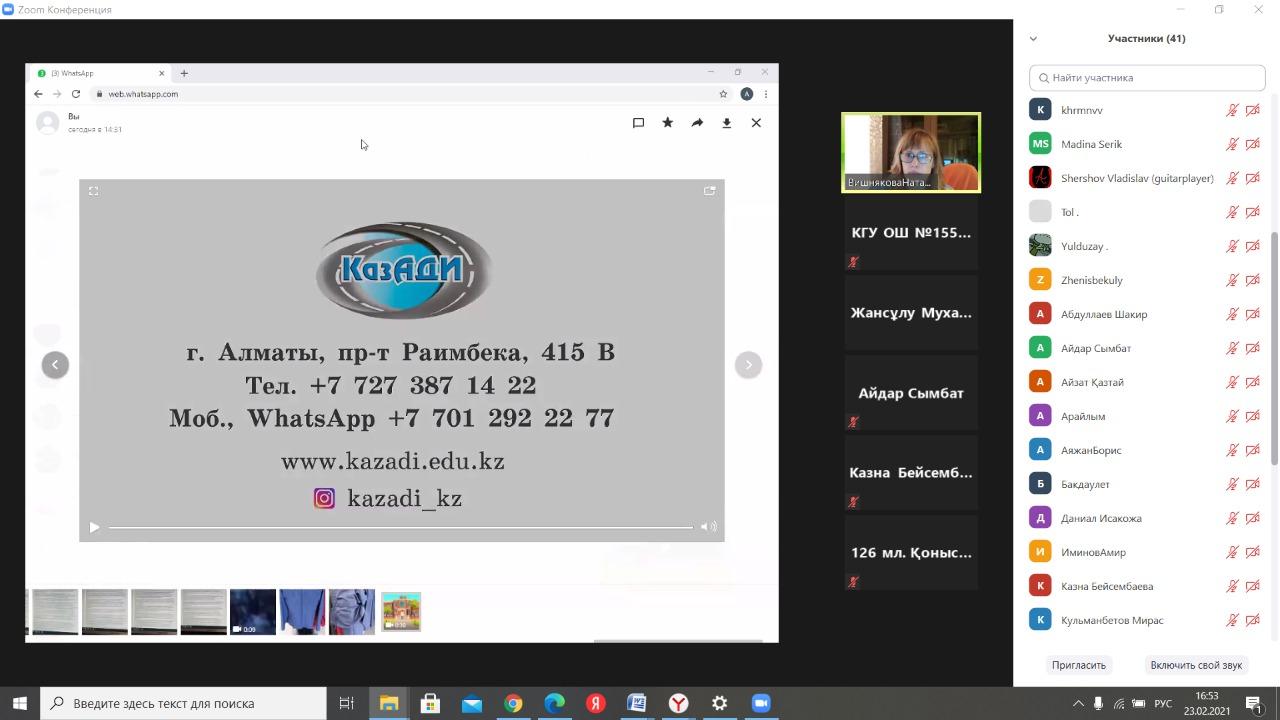Open Zoom from the Windows taskbar
The height and width of the screenshot is (720, 1280).
click(x=760, y=703)
